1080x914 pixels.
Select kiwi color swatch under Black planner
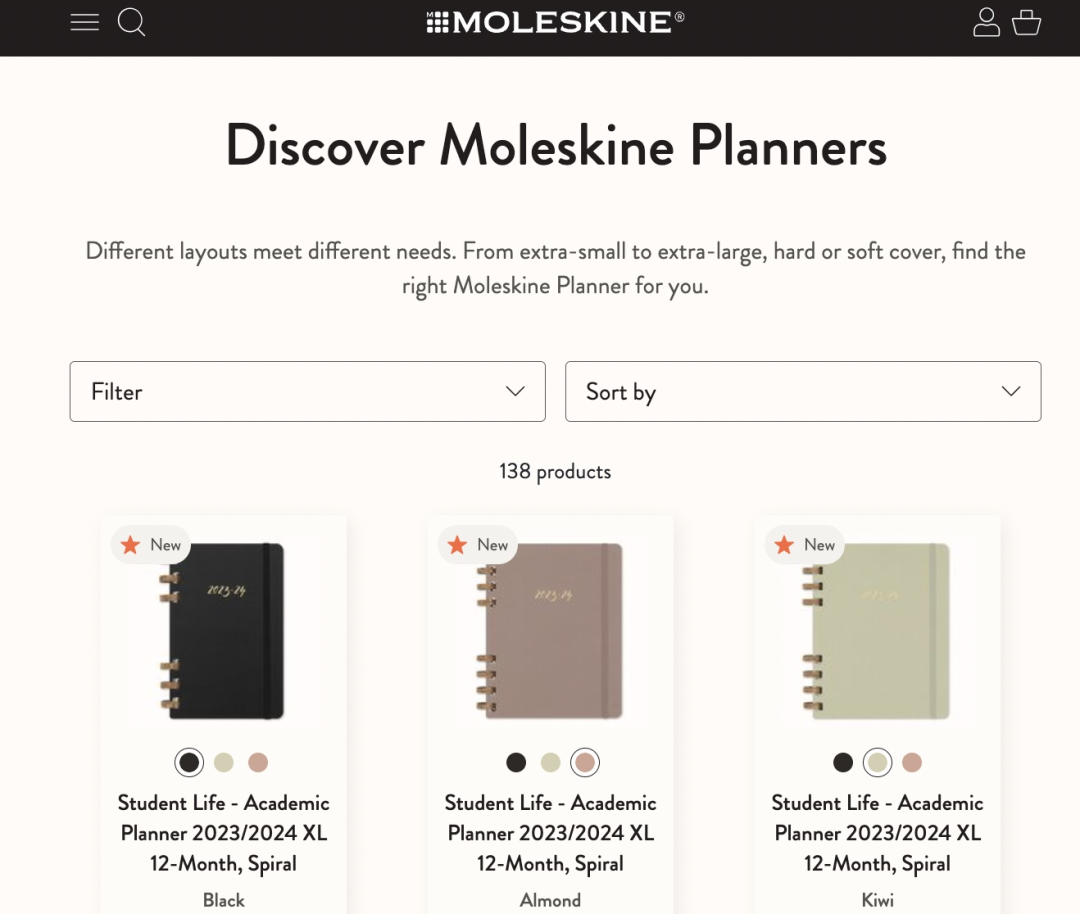(224, 763)
